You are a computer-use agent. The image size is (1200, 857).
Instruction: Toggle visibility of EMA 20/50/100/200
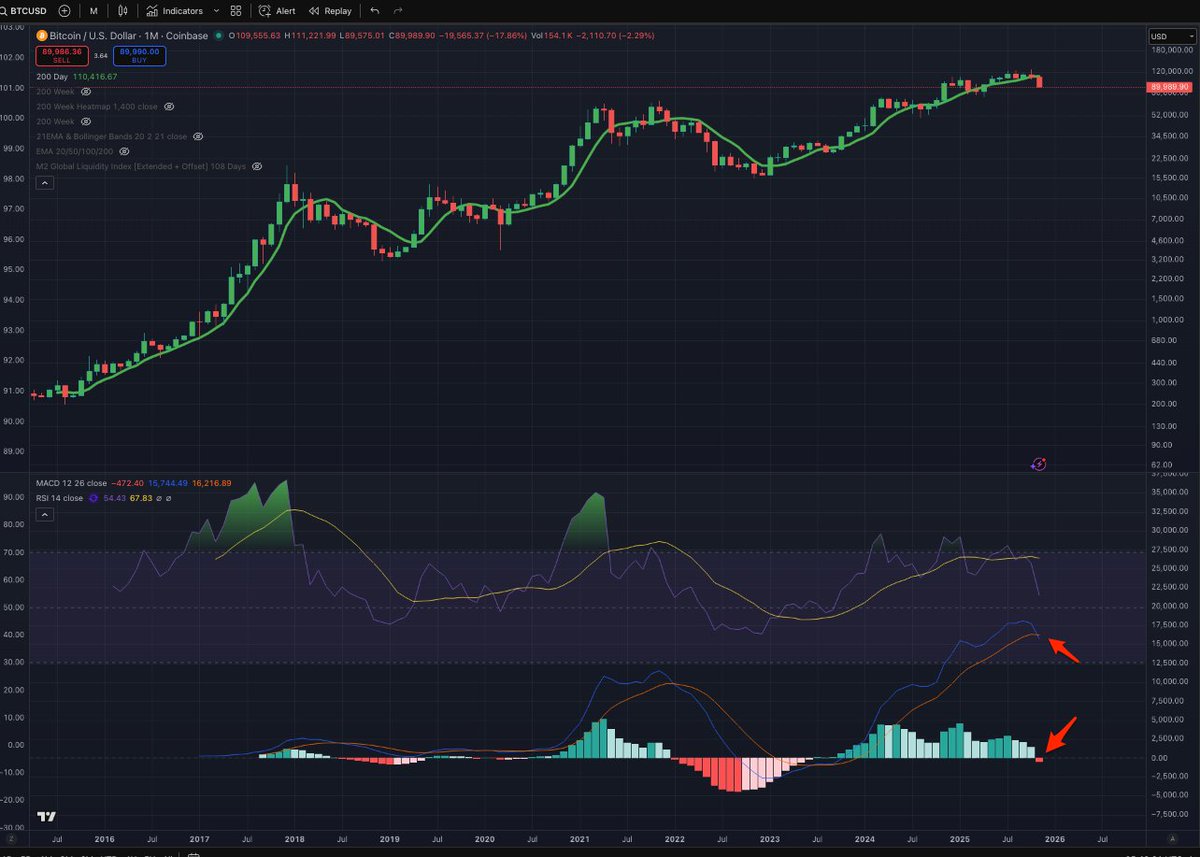tap(123, 151)
